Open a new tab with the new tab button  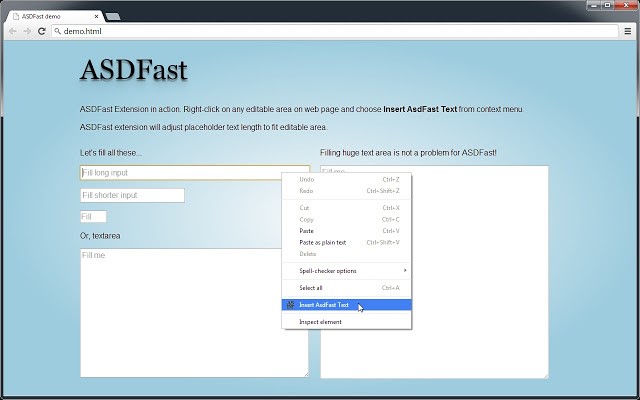(112, 16)
